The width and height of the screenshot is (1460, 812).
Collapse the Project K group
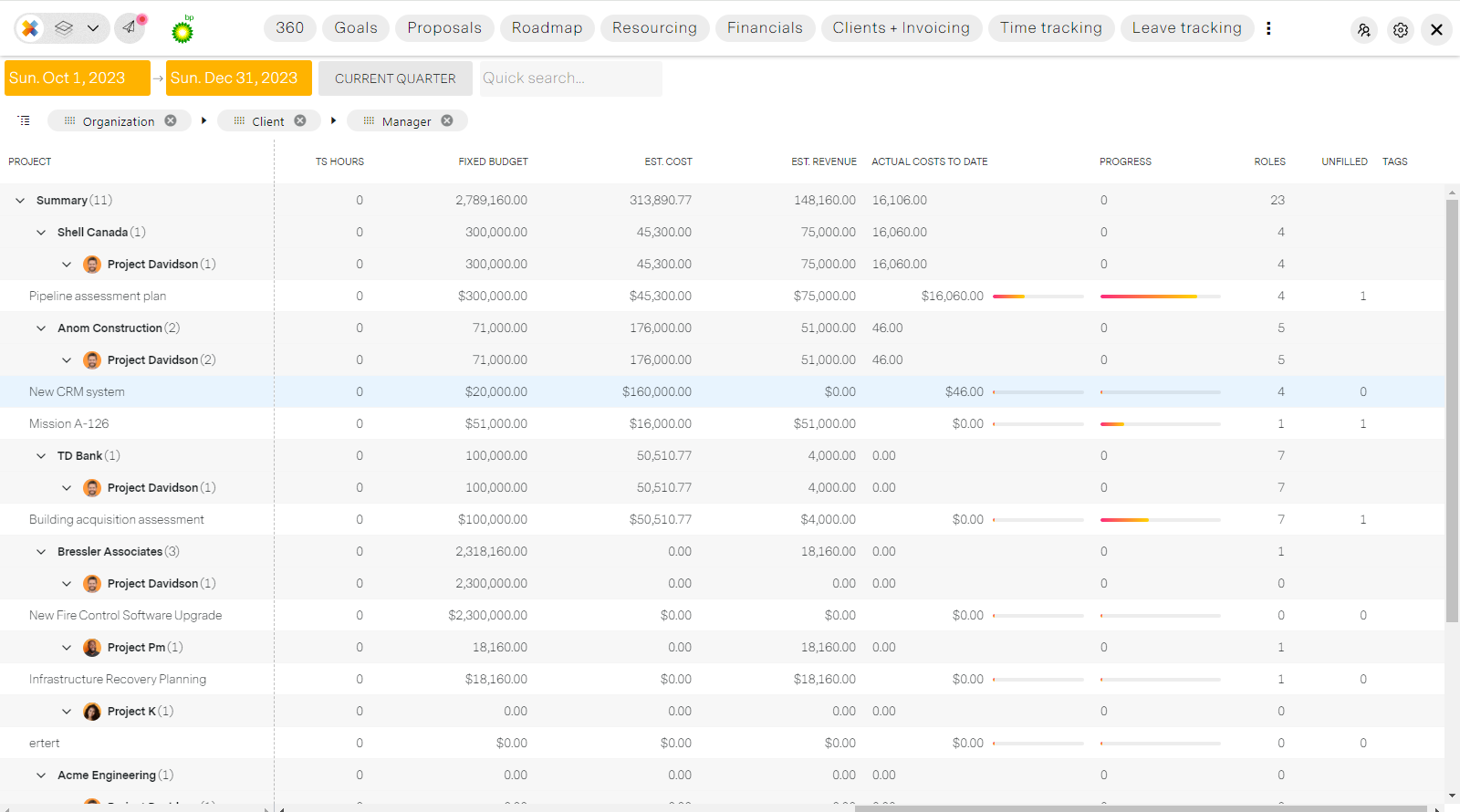(x=67, y=712)
